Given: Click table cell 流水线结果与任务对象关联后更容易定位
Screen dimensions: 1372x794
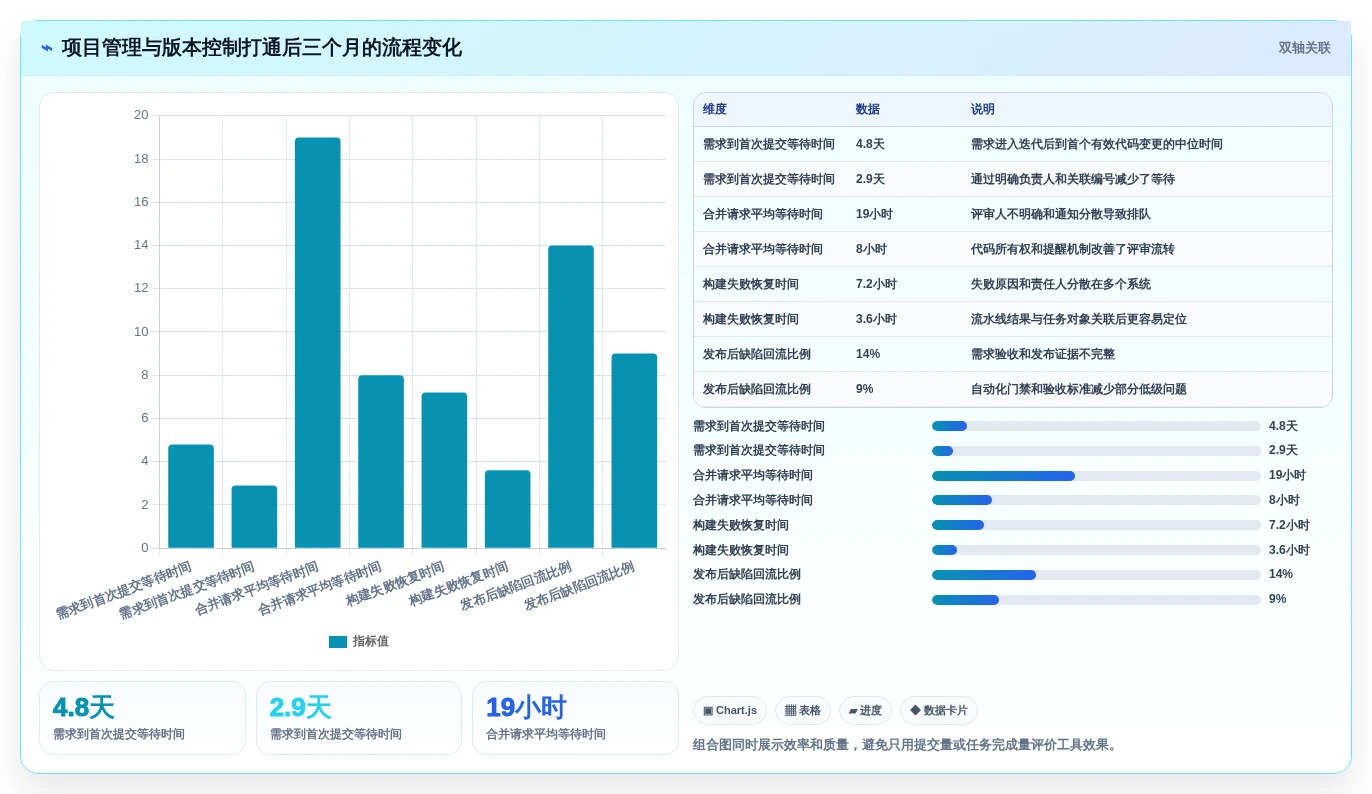Looking at the screenshot, I should 1079,320.
